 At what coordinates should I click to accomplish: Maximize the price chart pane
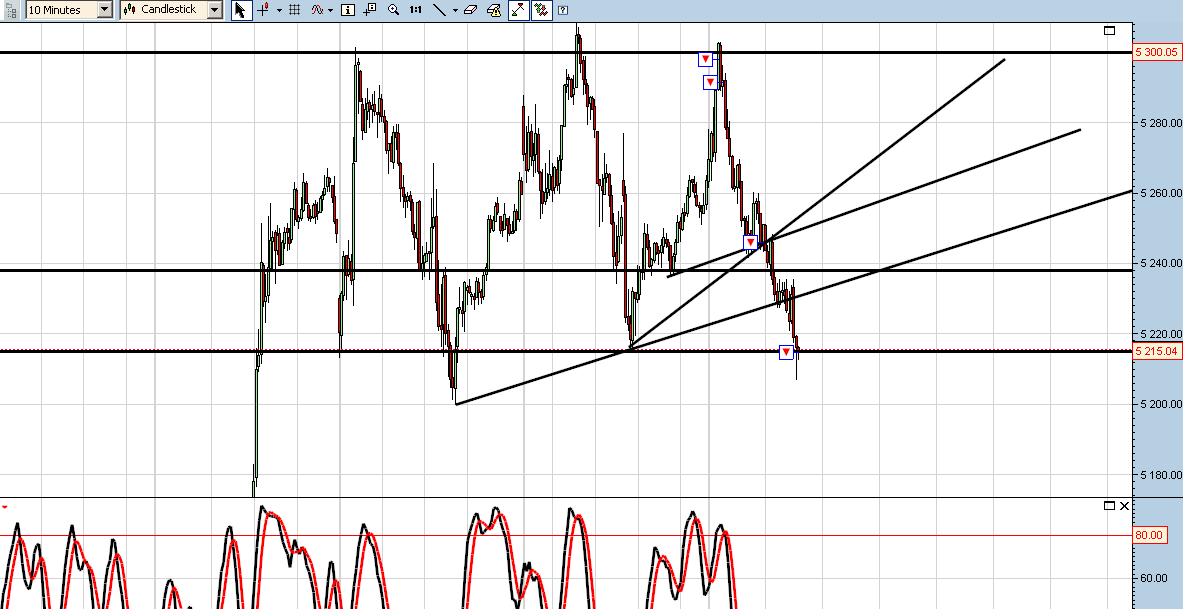[x=1109, y=30]
